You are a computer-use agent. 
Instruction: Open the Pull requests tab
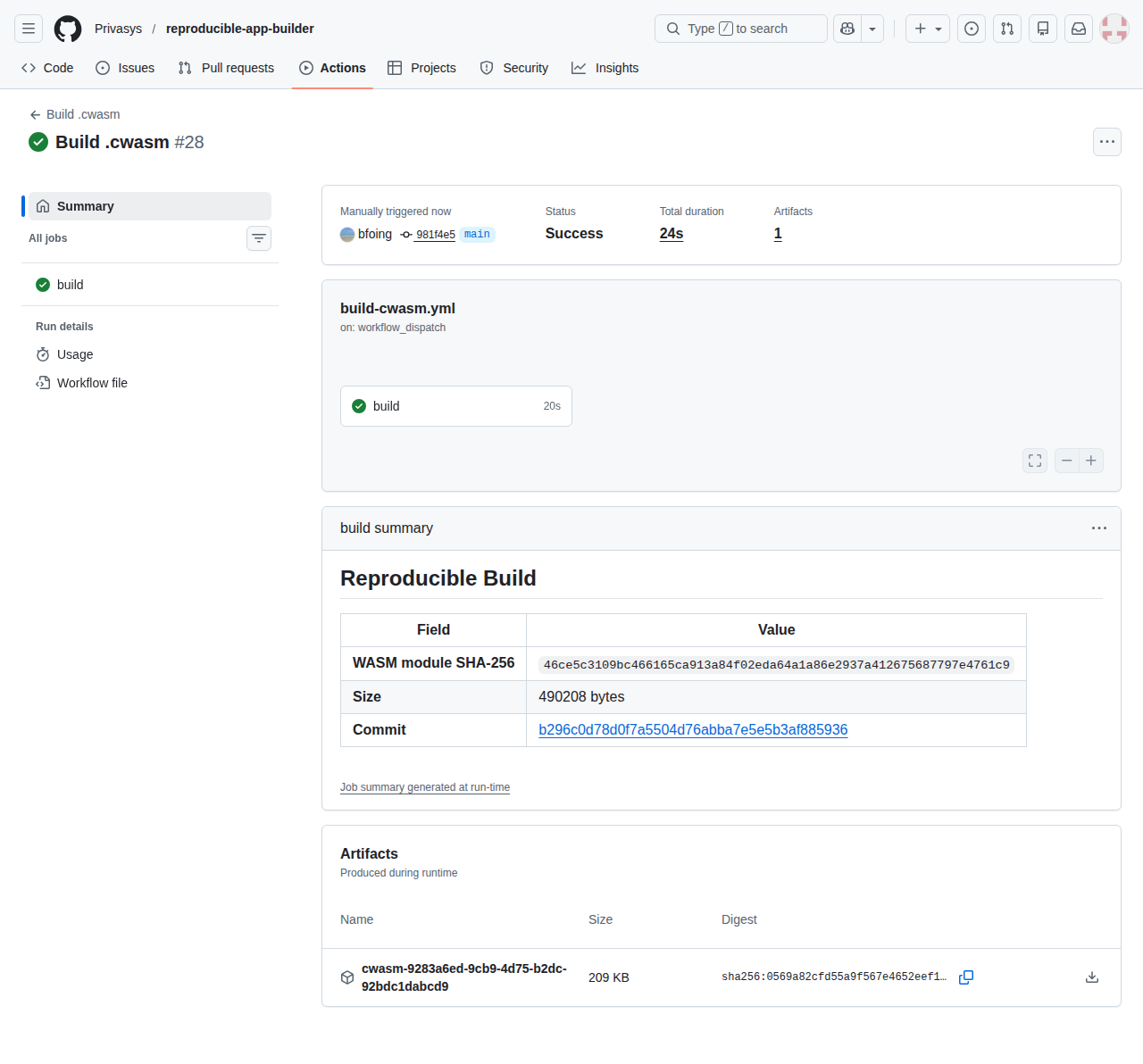tap(226, 68)
